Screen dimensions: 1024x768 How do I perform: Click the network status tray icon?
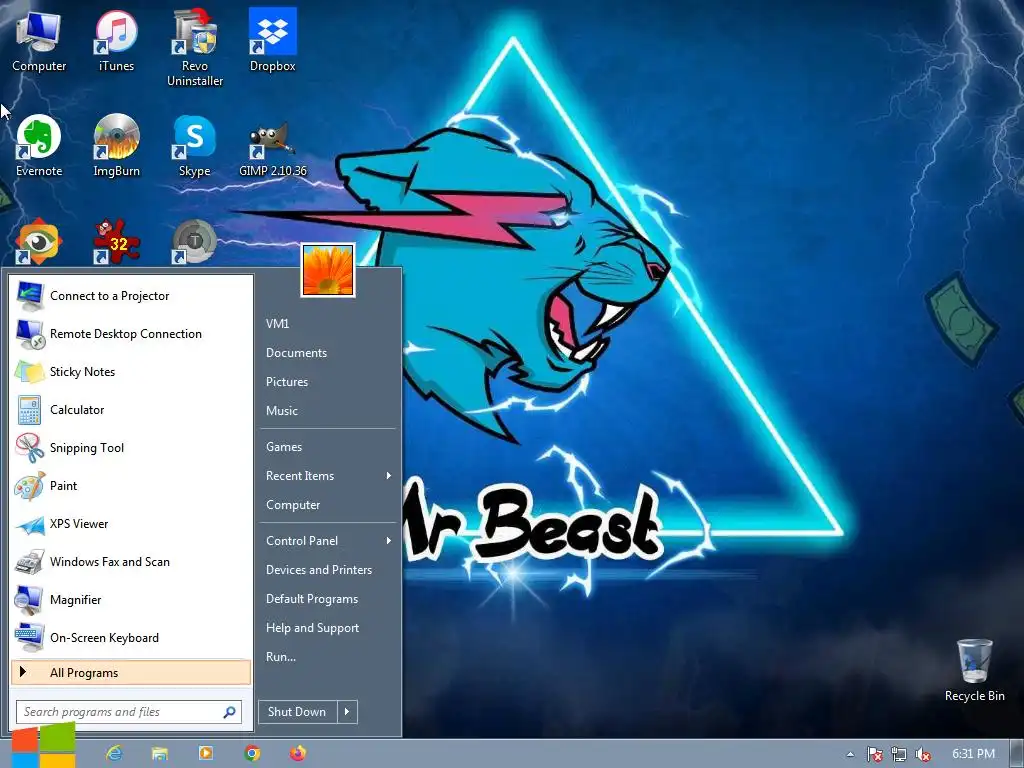tap(899, 754)
